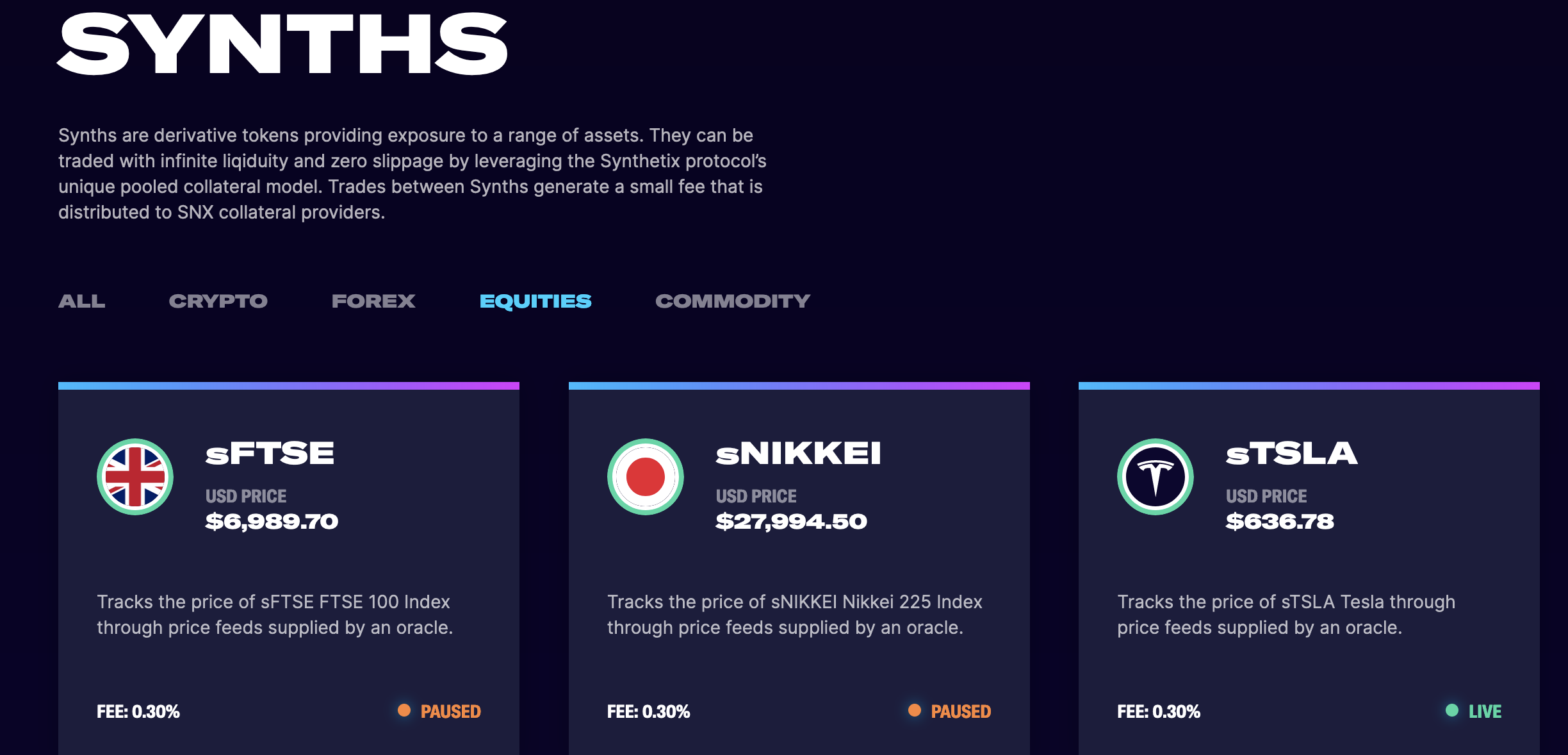Click the sNIKKEI card title
This screenshot has width=1568, height=755.
798,454
